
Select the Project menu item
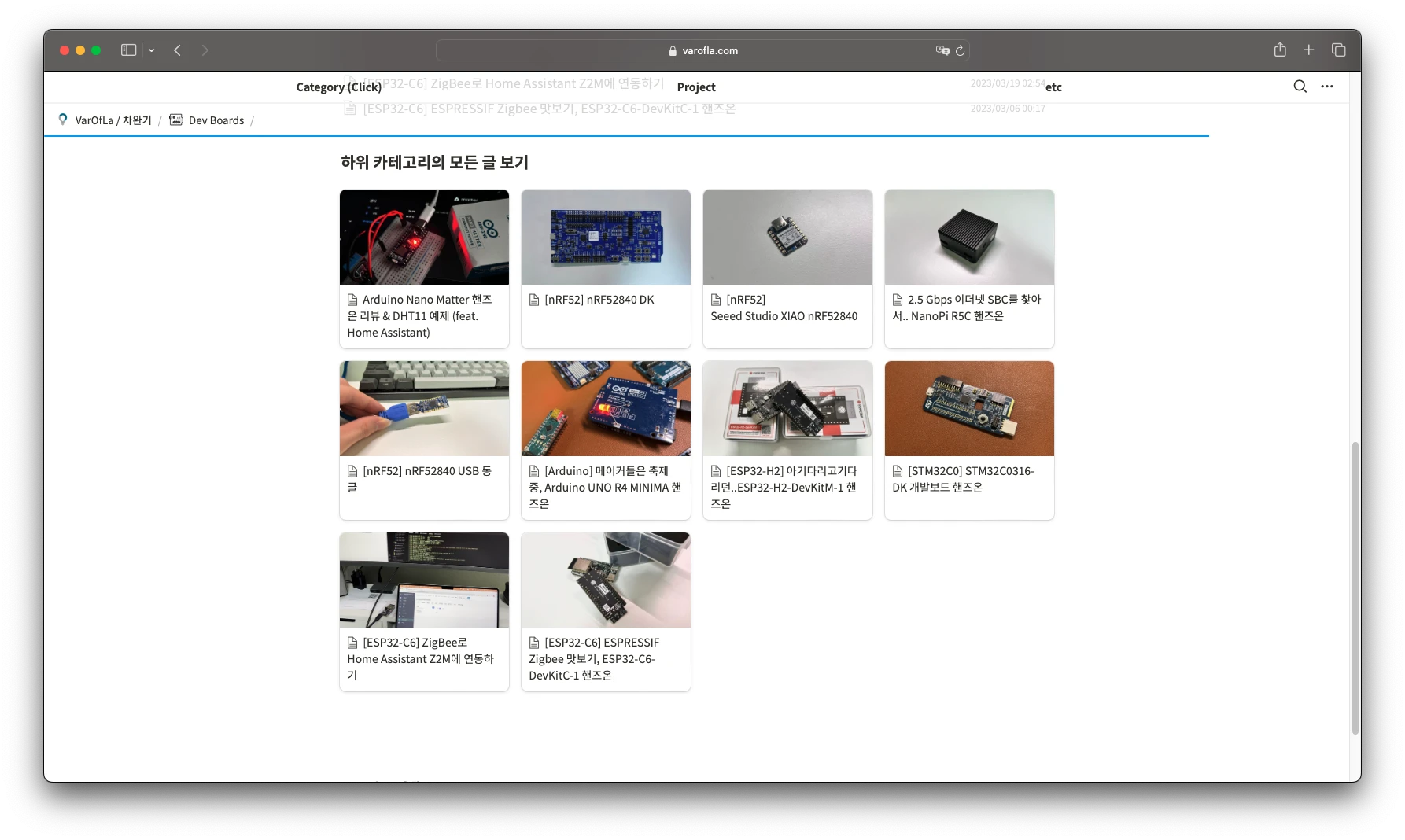pyautogui.click(x=695, y=87)
